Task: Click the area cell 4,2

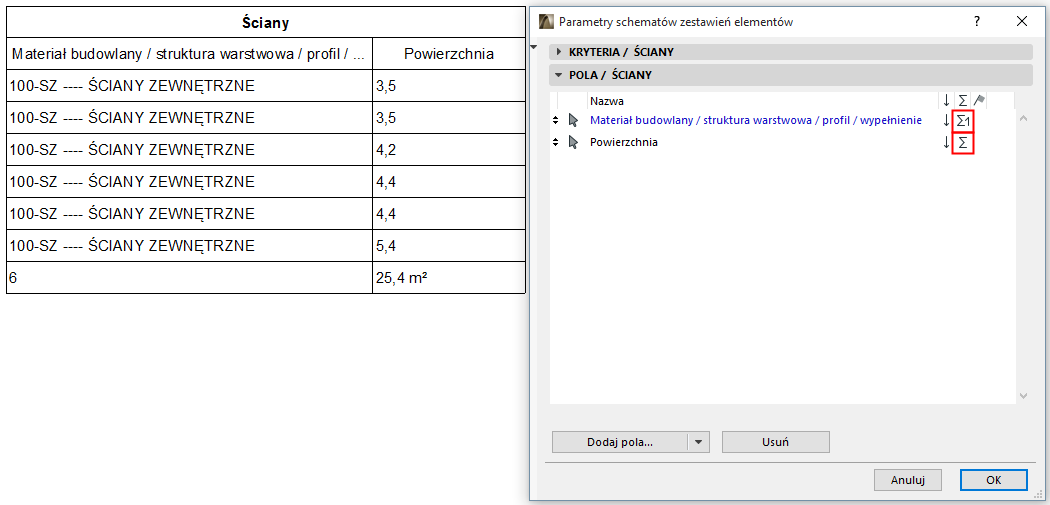Action: point(449,150)
